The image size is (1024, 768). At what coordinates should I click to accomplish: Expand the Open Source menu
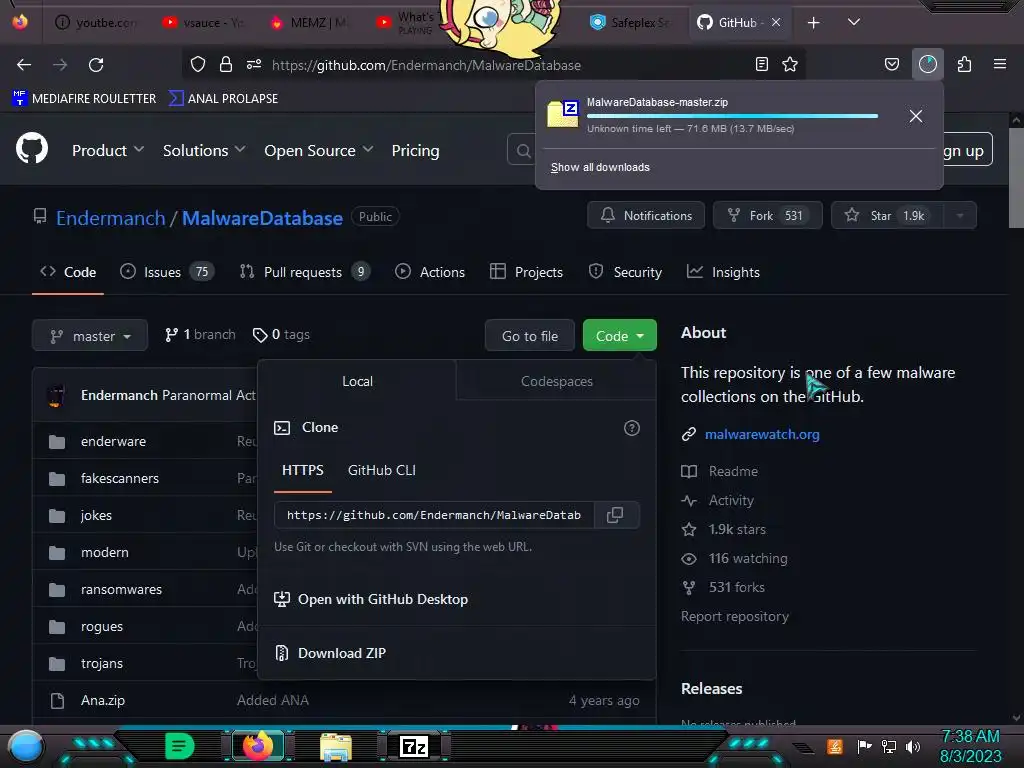pos(319,150)
